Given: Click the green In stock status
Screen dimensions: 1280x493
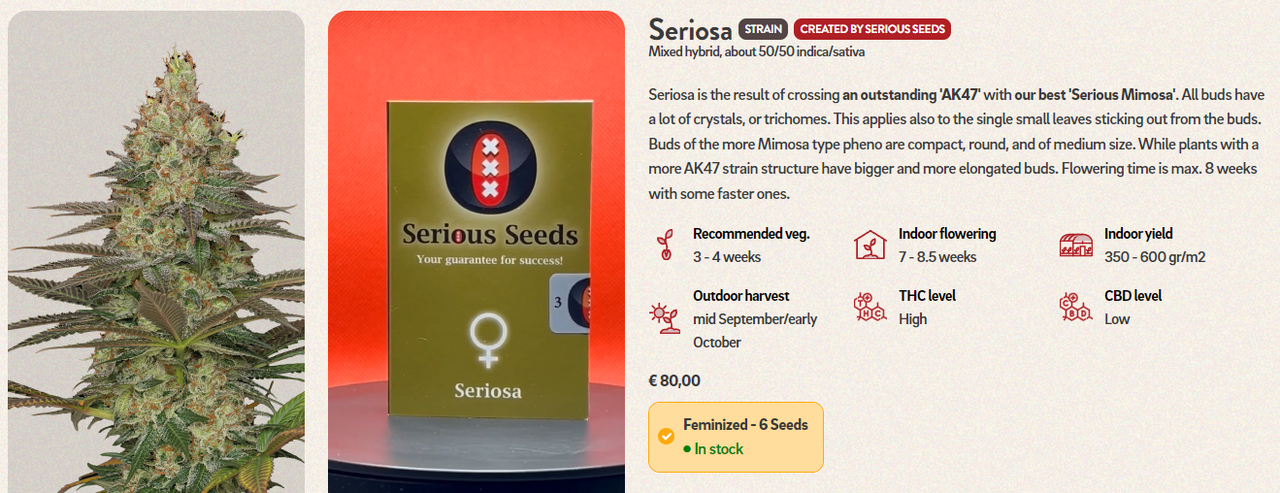Looking at the screenshot, I should [x=718, y=449].
